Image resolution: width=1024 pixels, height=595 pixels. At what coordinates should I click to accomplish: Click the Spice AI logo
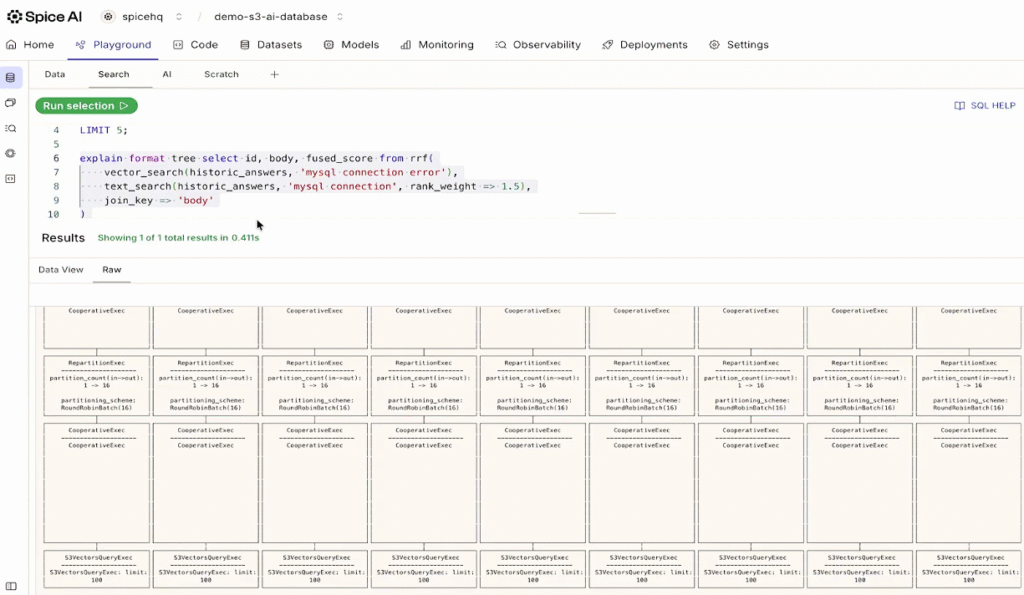click(x=46, y=16)
